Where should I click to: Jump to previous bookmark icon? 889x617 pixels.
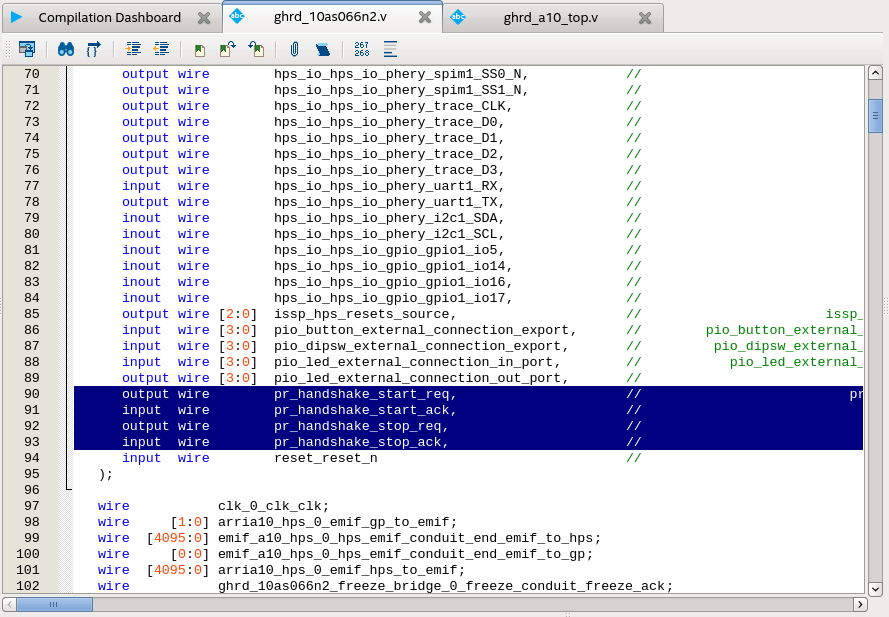pos(256,48)
